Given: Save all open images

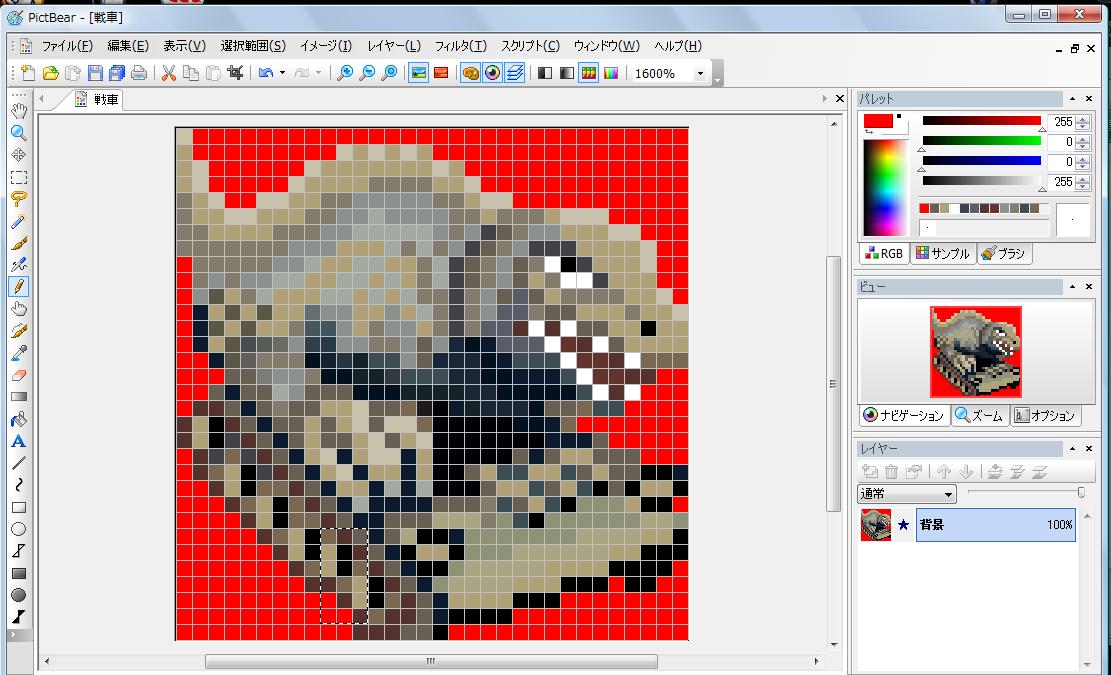Looking at the screenshot, I should [x=117, y=73].
